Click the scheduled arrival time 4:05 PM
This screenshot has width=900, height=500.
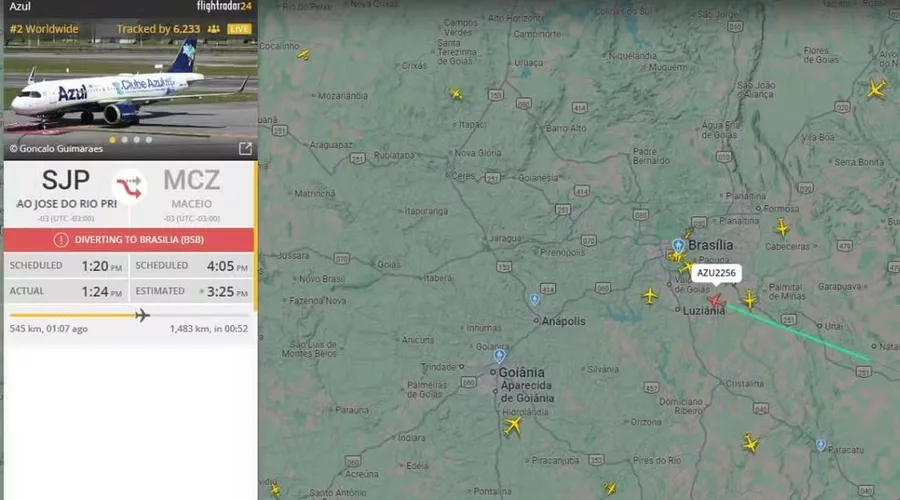(x=227, y=266)
